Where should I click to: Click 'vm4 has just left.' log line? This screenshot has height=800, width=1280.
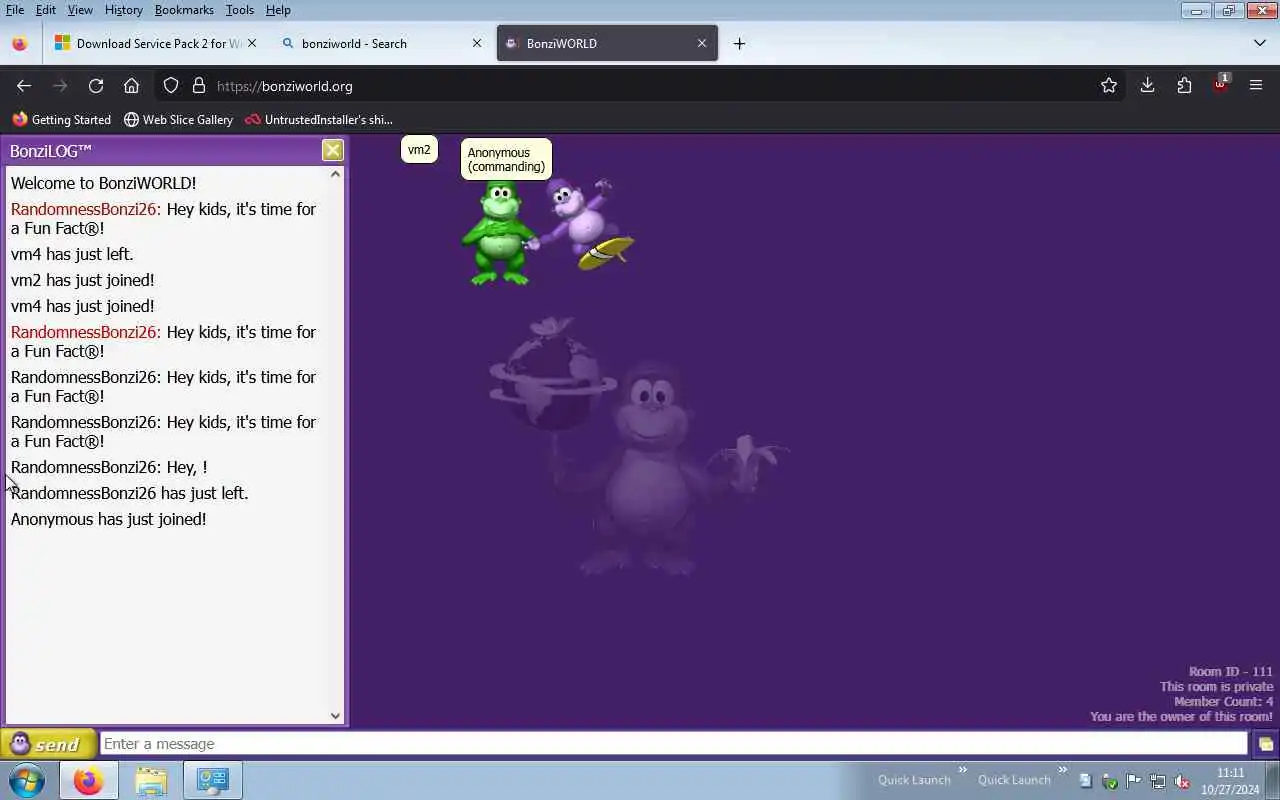(x=72, y=254)
